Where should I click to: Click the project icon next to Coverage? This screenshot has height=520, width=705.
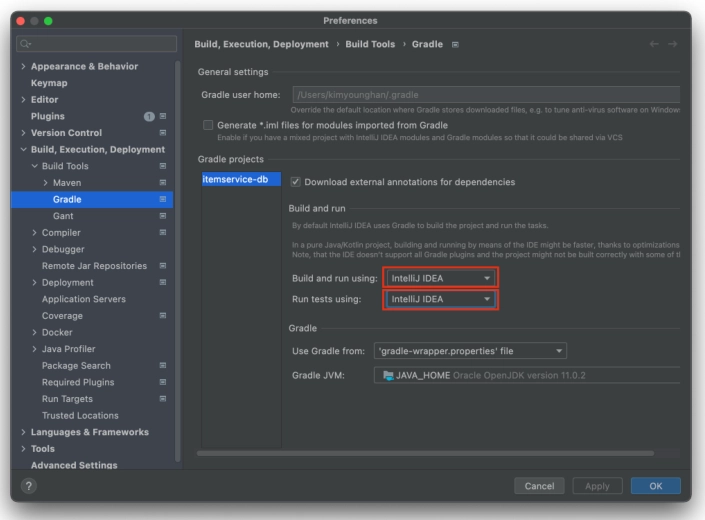tap(163, 316)
